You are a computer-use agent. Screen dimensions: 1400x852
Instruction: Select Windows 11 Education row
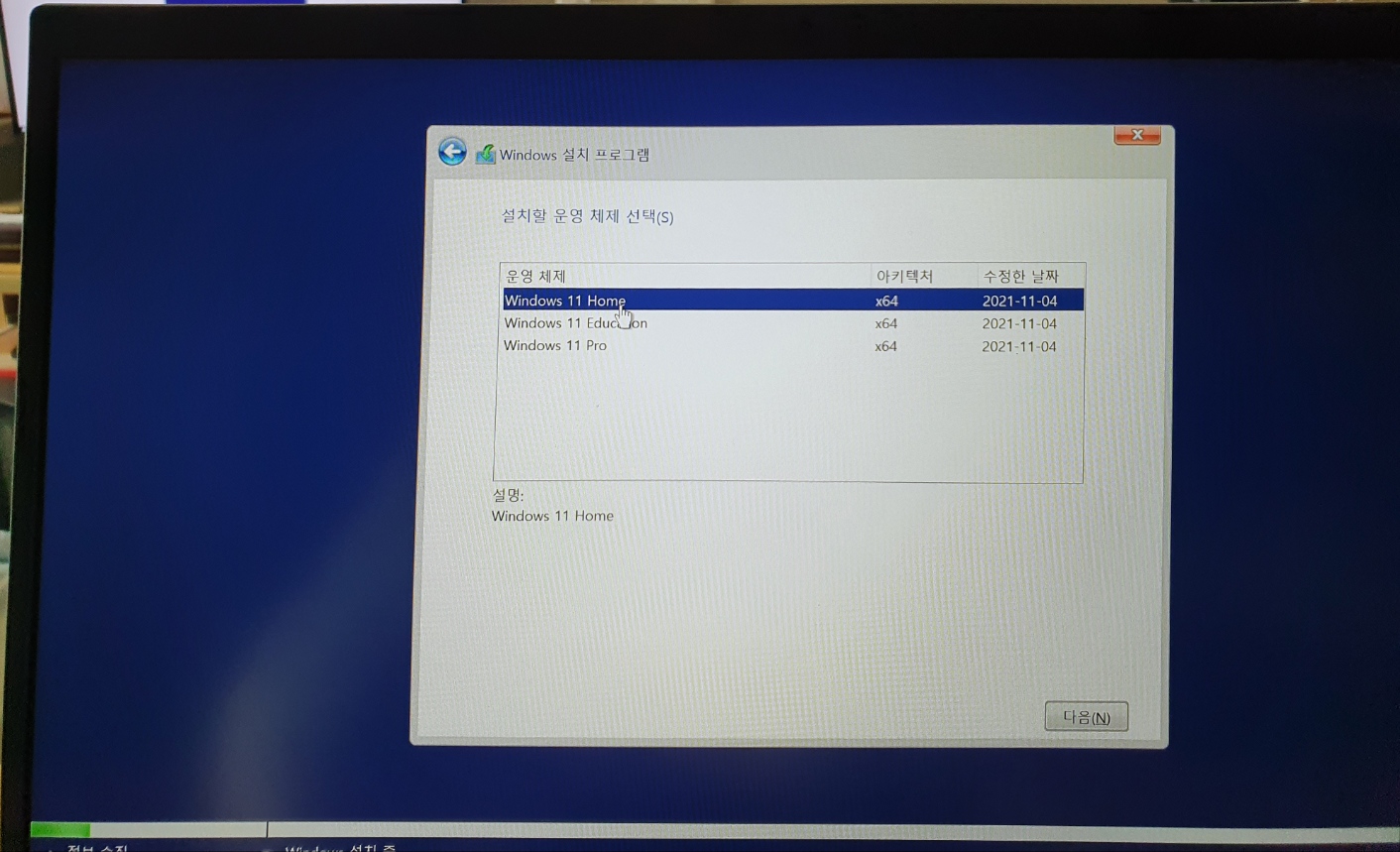(792, 323)
